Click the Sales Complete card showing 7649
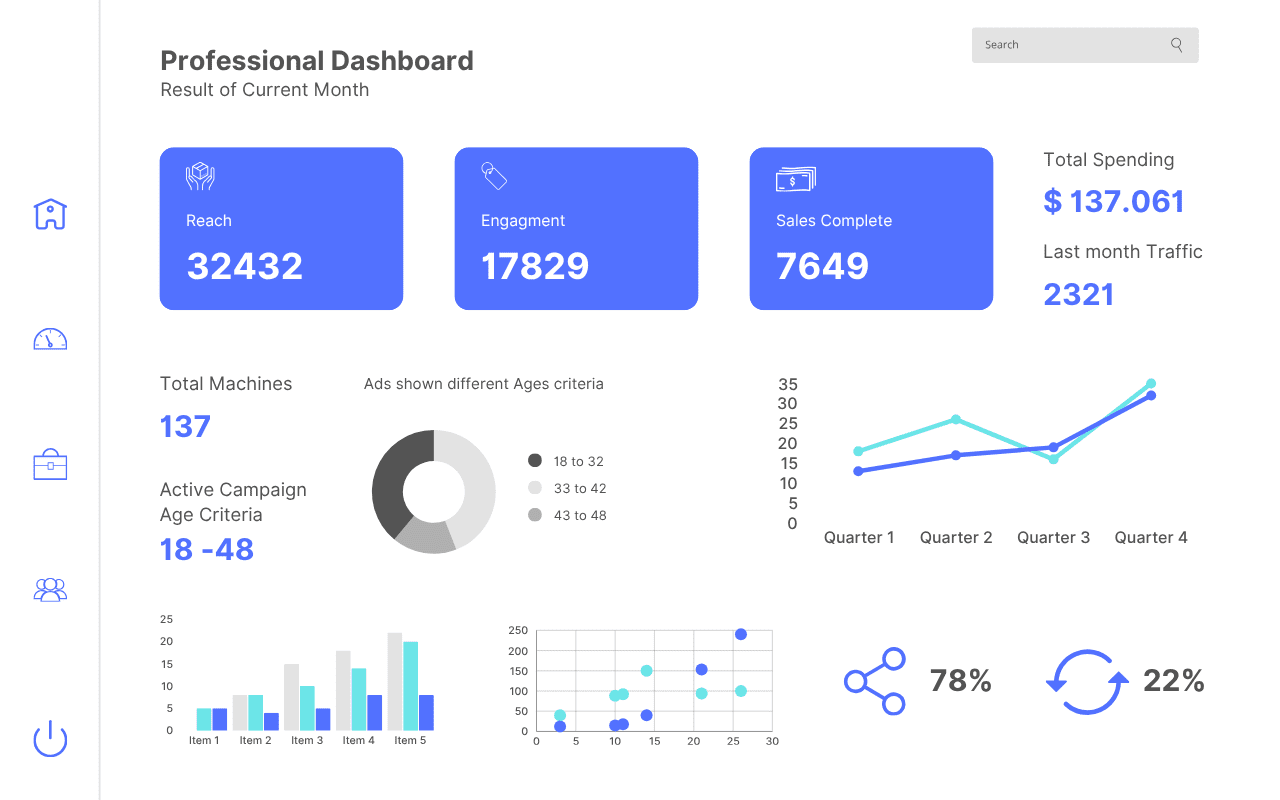1280x800 pixels. coord(870,228)
